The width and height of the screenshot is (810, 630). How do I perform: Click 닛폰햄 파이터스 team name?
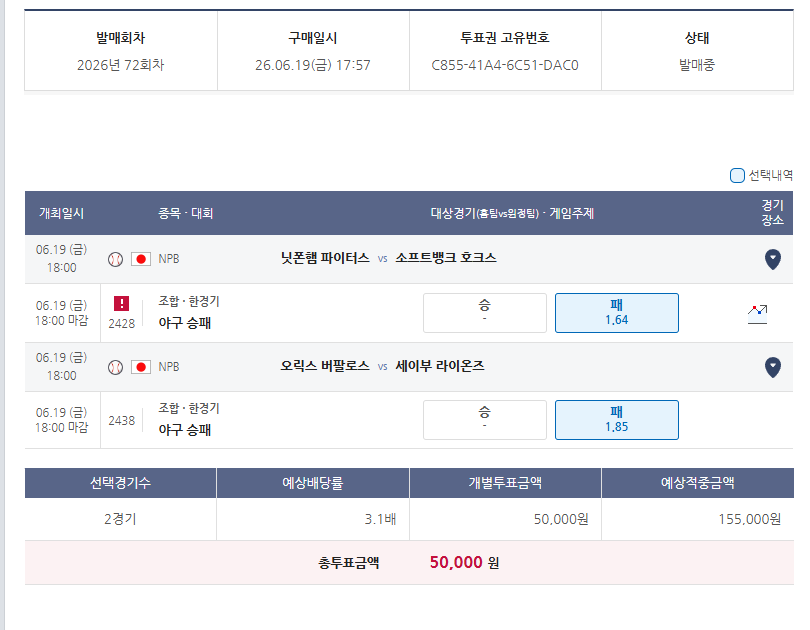[x=325, y=258]
